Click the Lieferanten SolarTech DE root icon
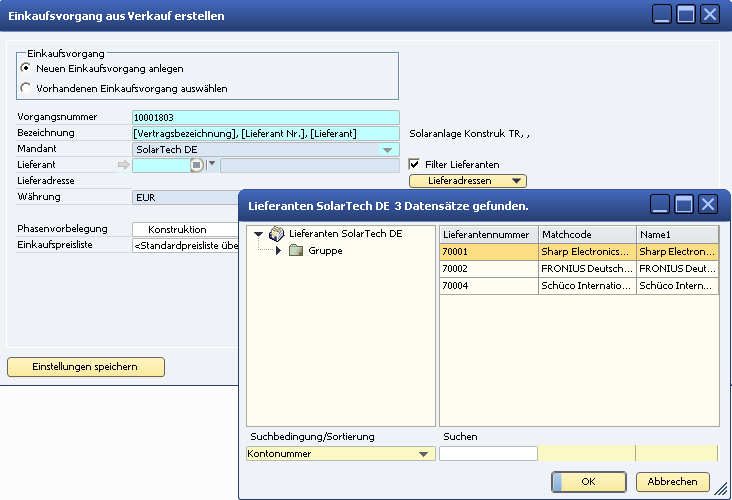This screenshot has width=732, height=500. [x=277, y=233]
